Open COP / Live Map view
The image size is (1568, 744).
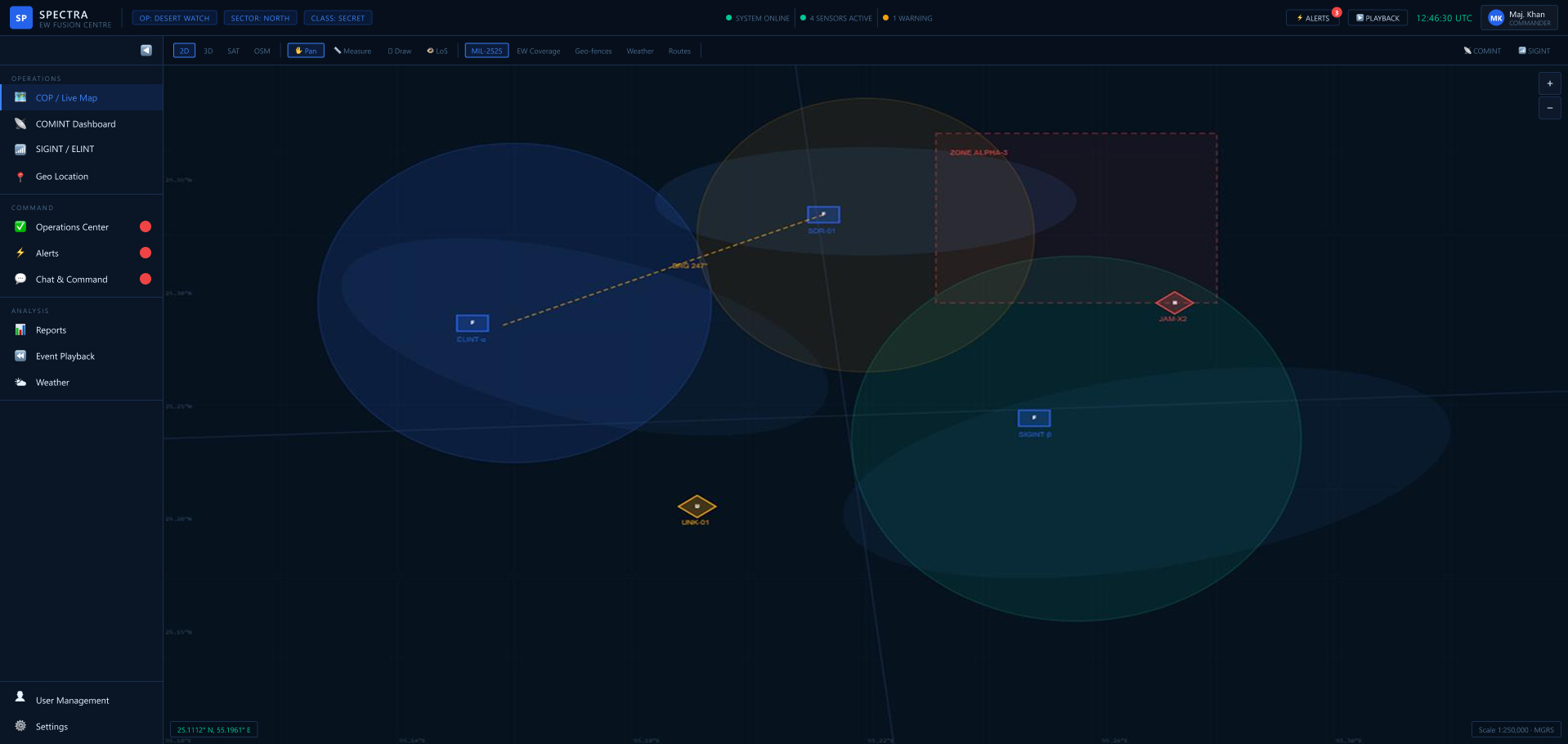coord(82,97)
